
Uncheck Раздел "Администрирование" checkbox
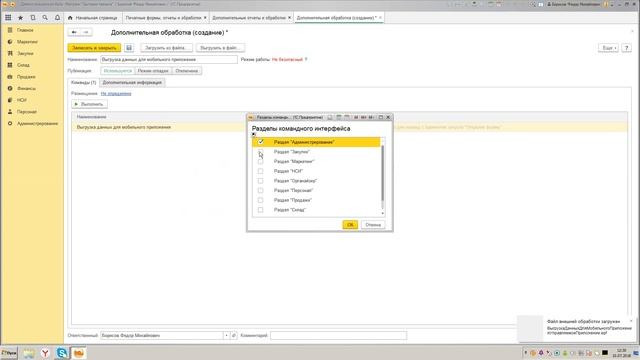pos(260,142)
